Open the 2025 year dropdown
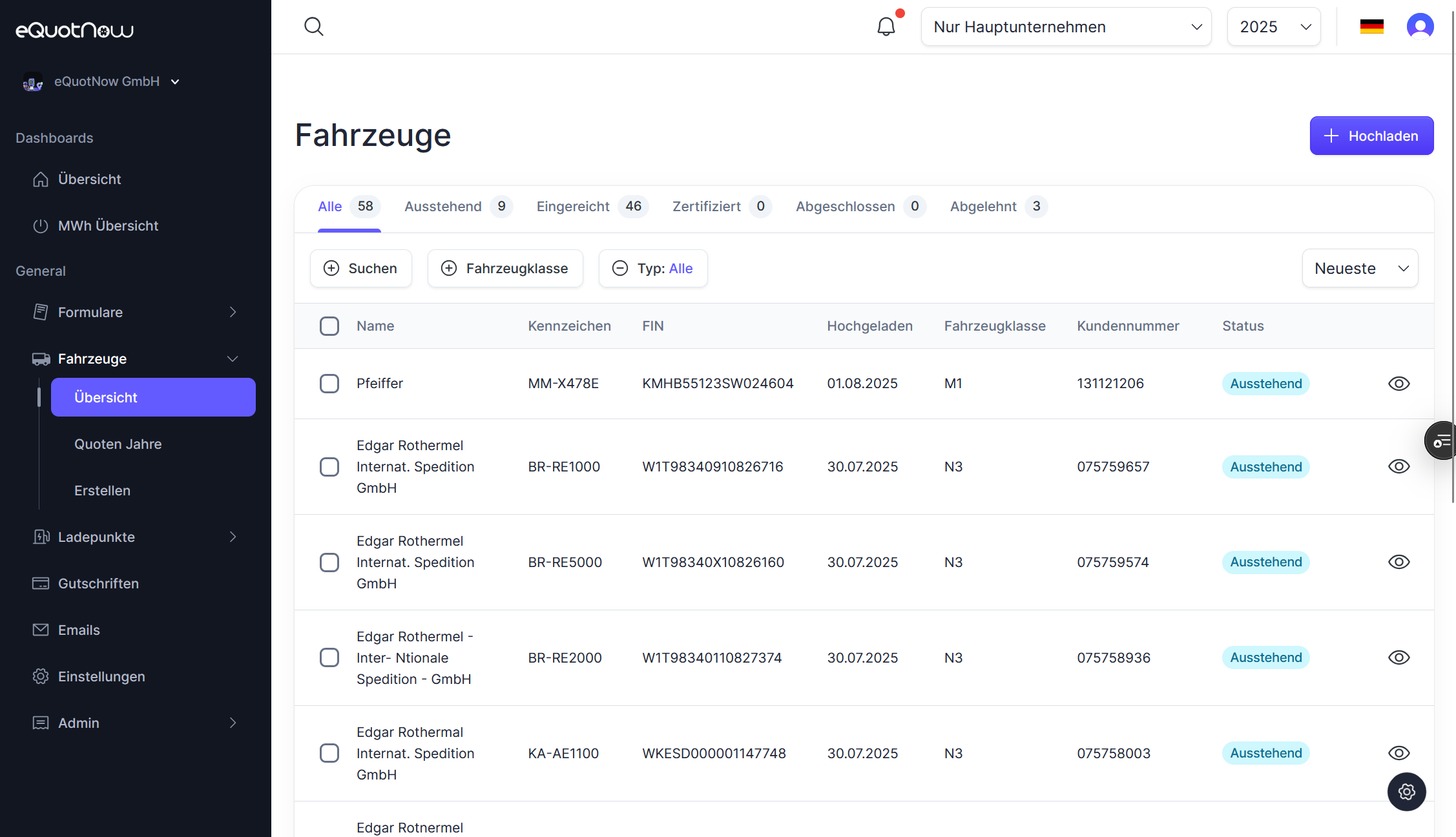This screenshot has width=1456, height=837. [1273, 26]
